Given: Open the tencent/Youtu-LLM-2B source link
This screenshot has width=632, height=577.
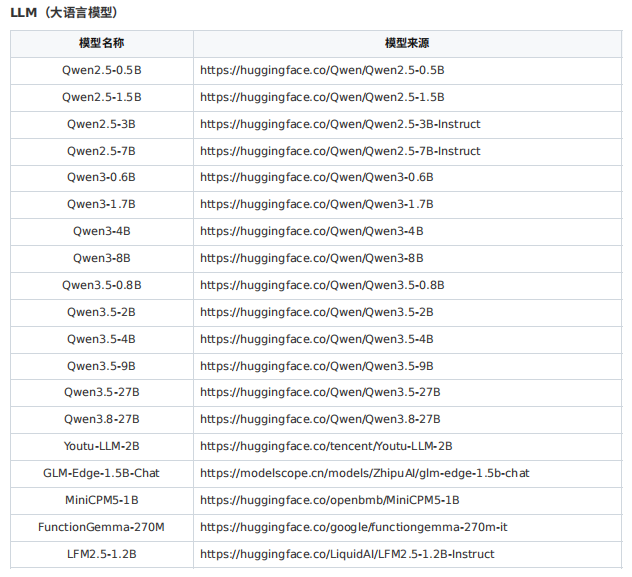Looking at the screenshot, I should tap(326, 446).
